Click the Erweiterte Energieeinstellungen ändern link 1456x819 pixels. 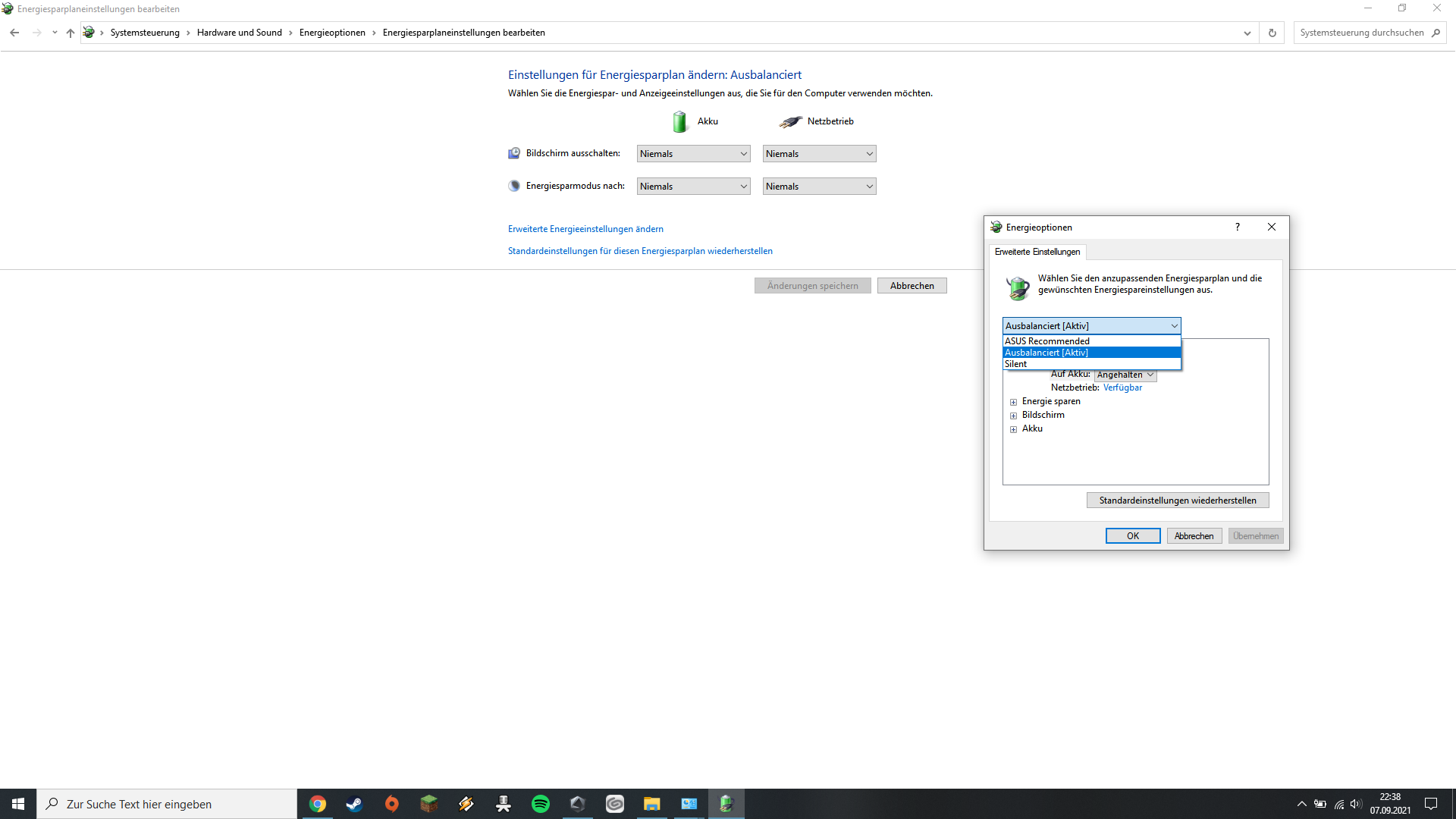click(585, 229)
